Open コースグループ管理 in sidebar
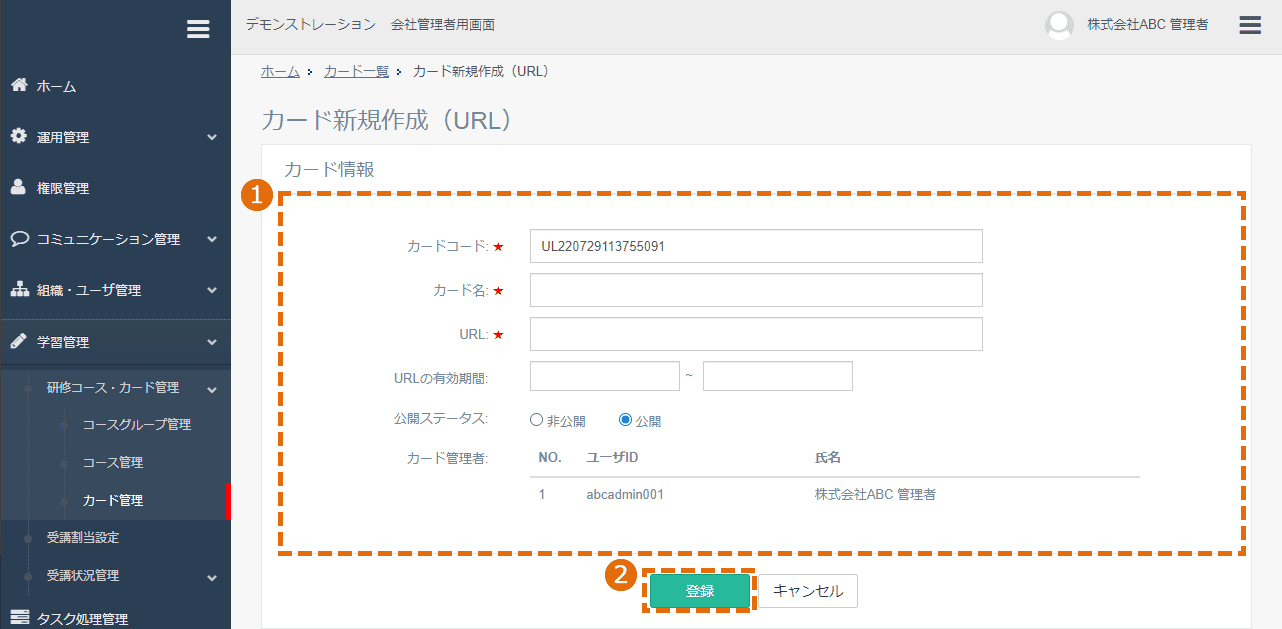This screenshot has width=1282, height=629. coord(137,424)
